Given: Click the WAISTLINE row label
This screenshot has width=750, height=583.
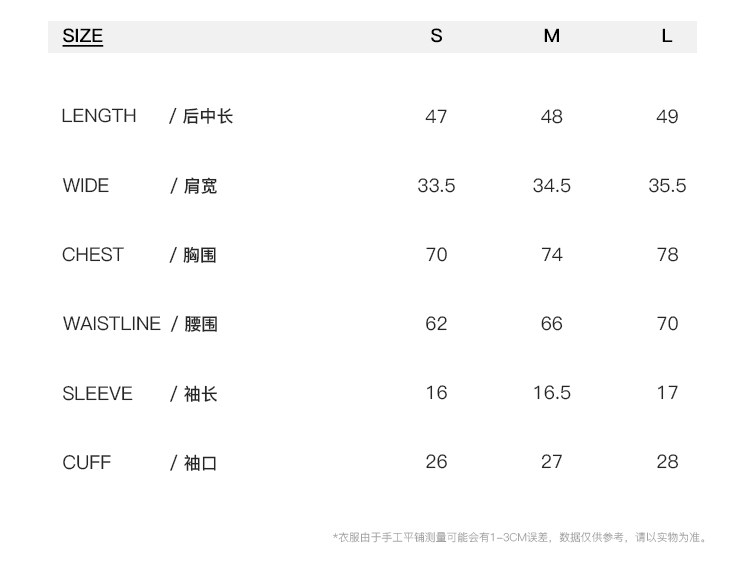Looking at the screenshot, I should pyautogui.click(x=111, y=324).
